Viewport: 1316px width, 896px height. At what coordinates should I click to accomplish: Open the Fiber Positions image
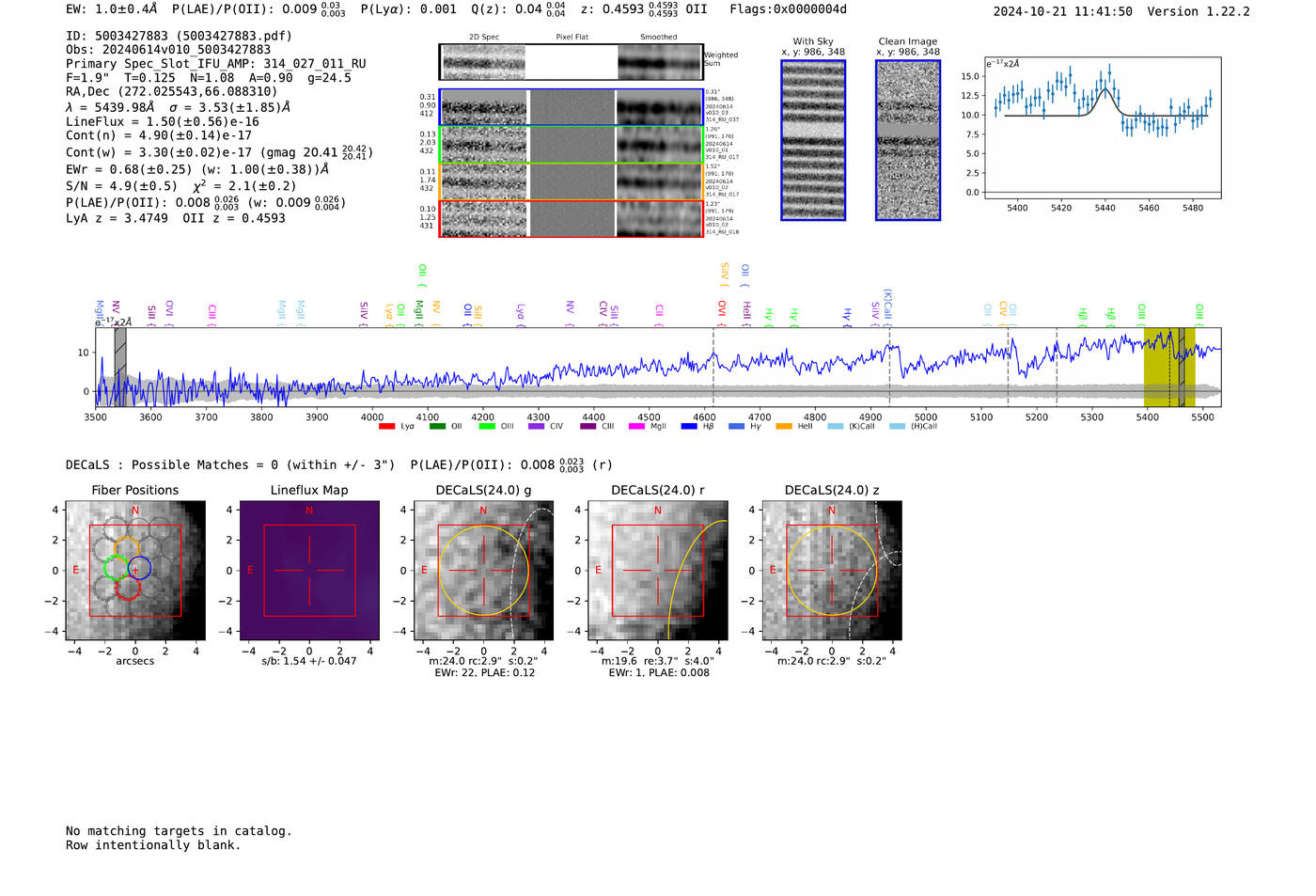tap(135, 571)
